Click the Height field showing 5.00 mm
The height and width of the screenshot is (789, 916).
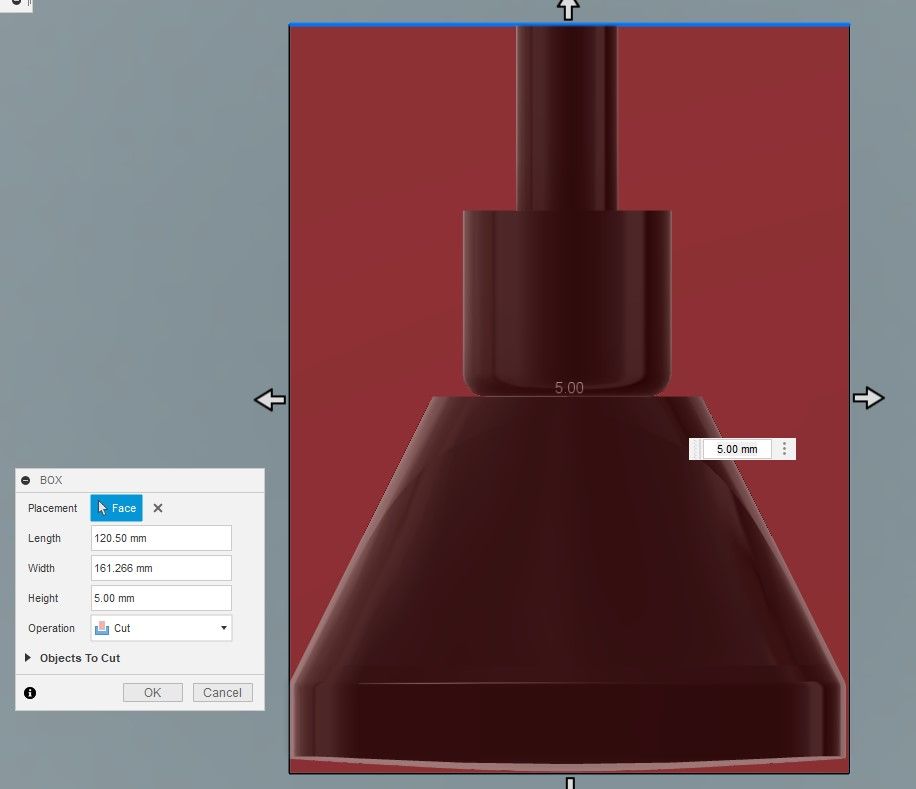pyautogui.click(x=161, y=598)
